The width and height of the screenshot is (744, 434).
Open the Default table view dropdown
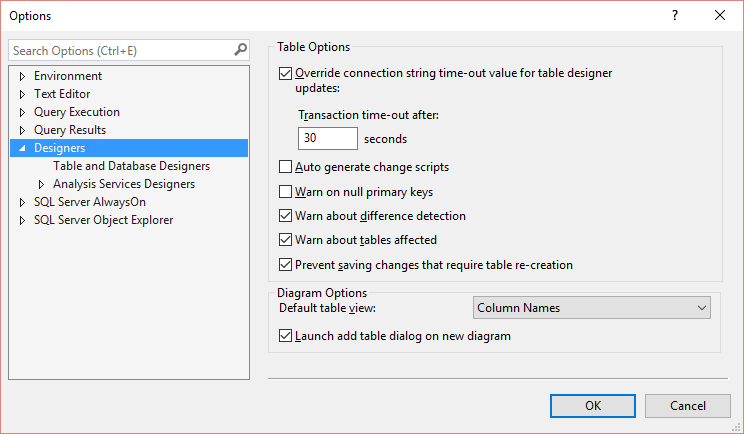(591, 308)
